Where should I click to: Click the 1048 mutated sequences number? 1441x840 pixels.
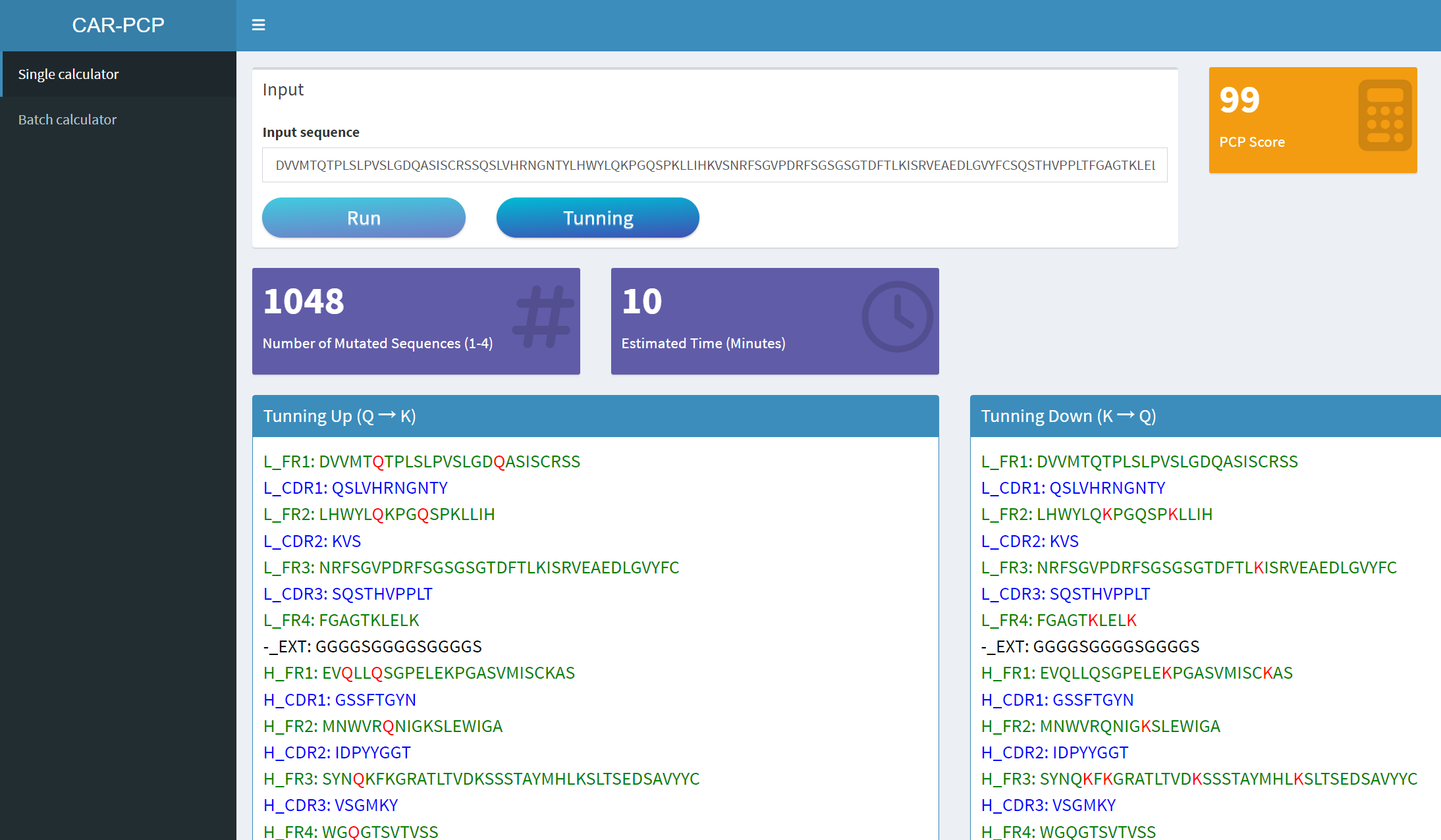click(304, 302)
